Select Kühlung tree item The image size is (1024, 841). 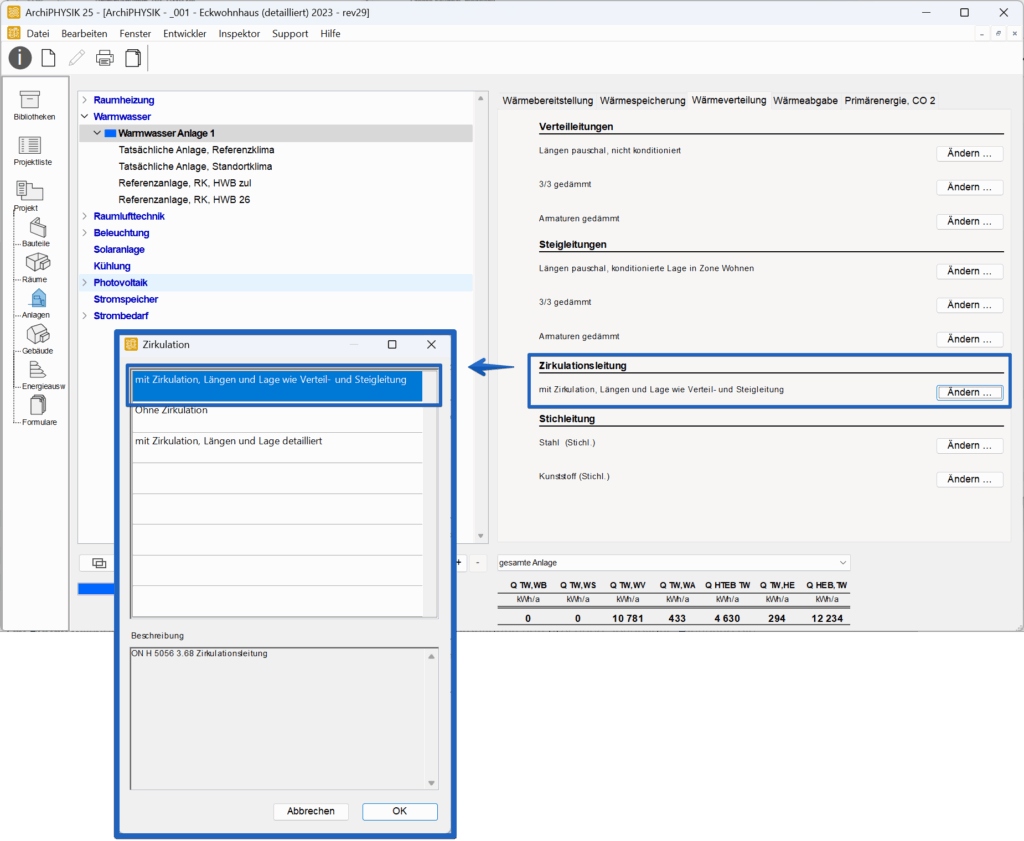tap(112, 266)
